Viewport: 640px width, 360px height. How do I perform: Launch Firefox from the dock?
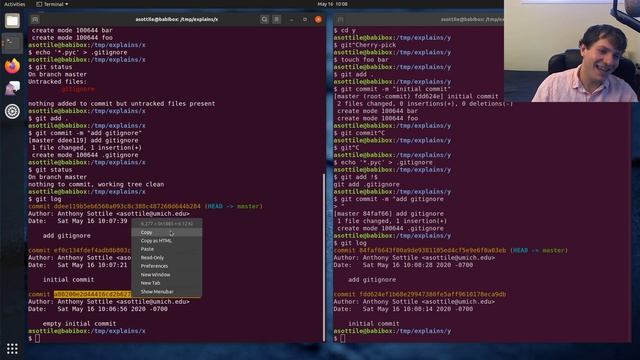(x=12, y=66)
